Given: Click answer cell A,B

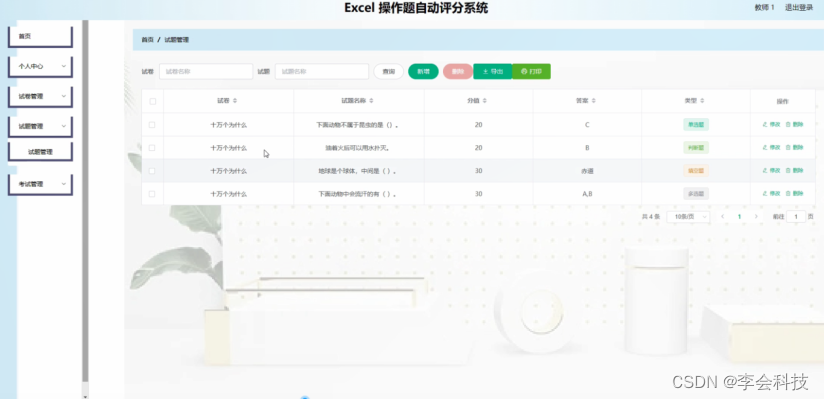Looking at the screenshot, I should tap(587, 194).
